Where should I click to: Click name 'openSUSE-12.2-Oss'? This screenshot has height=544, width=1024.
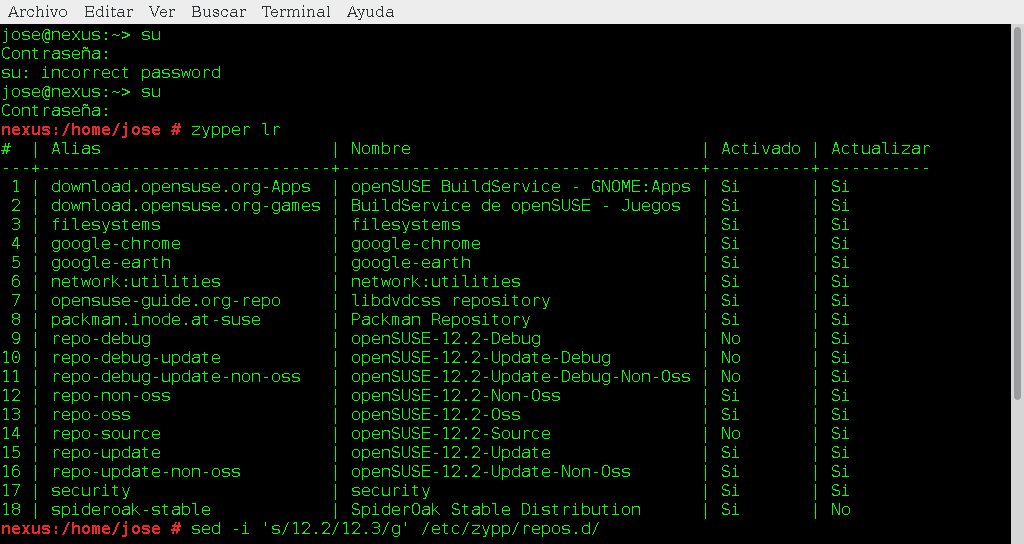436,414
